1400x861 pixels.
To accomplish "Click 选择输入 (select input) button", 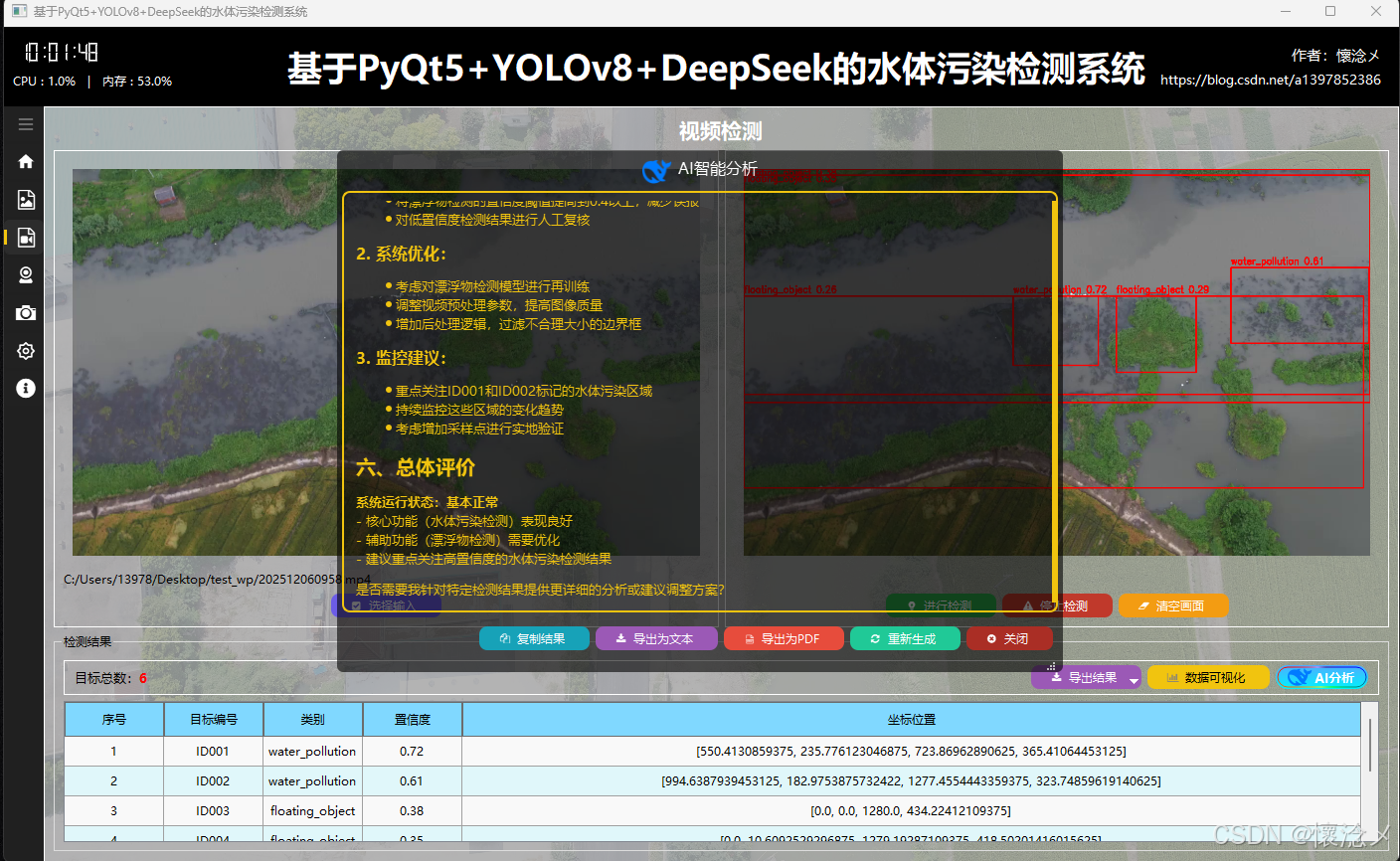I will [x=386, y=605].
